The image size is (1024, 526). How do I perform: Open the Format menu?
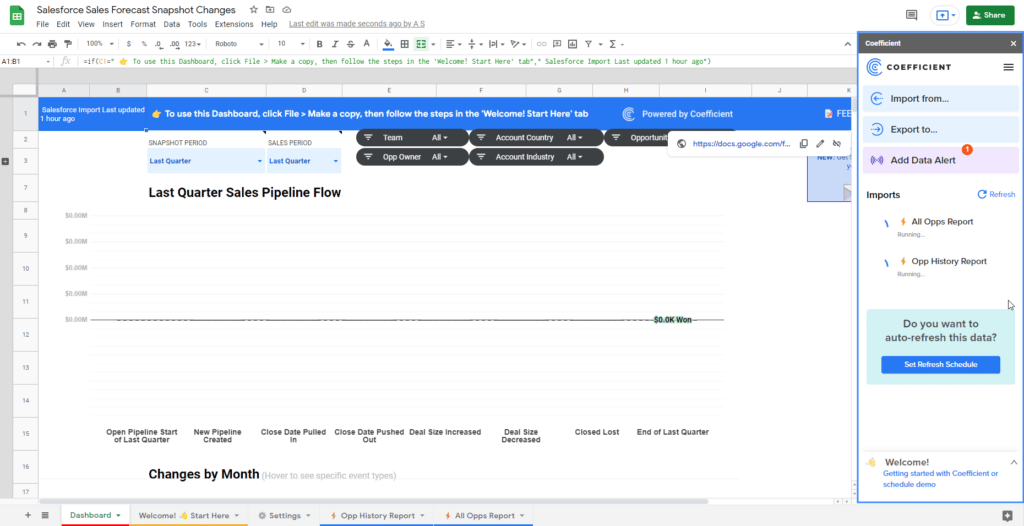click(143, 24)
